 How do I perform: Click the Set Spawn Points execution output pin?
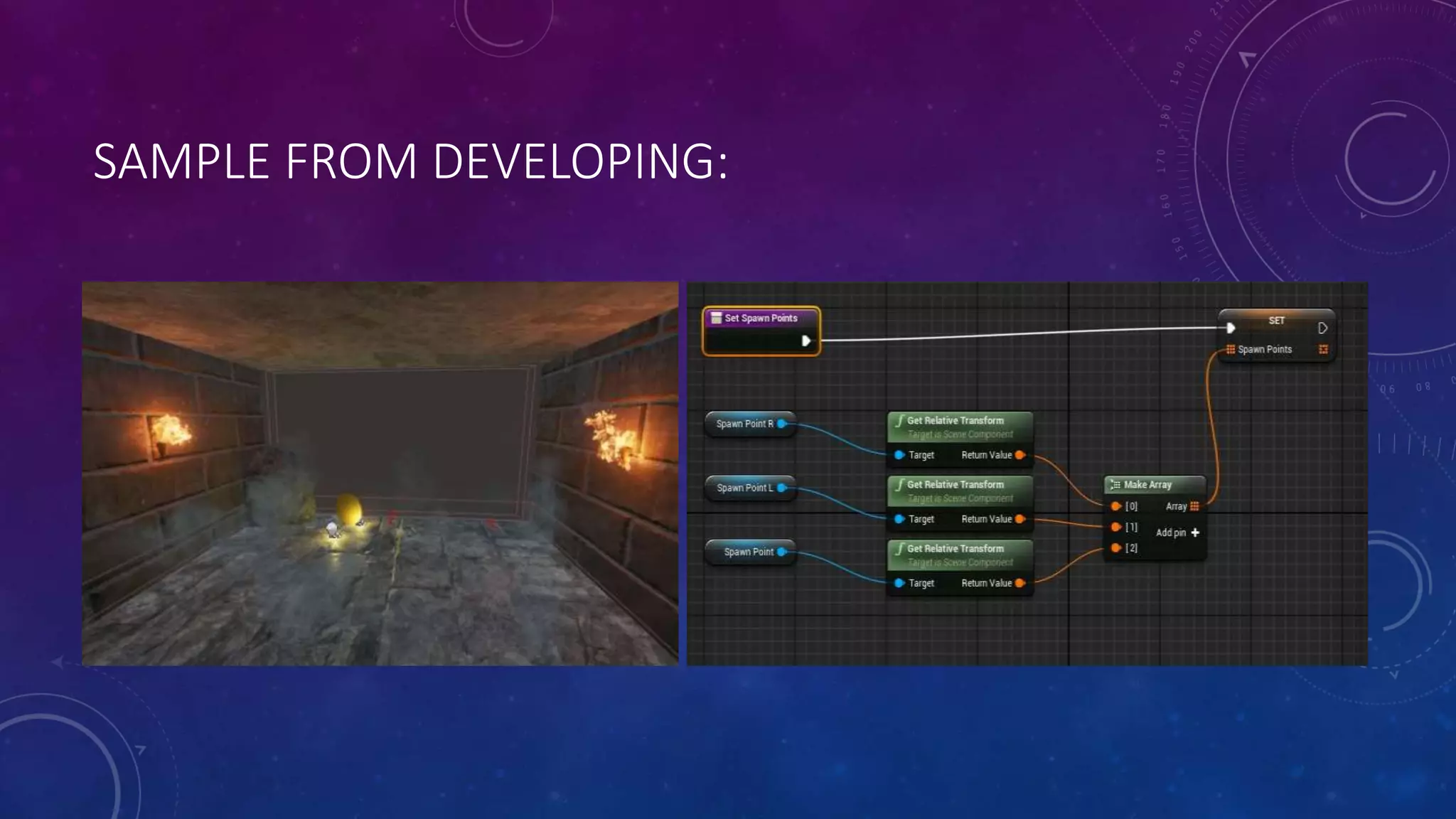[x=805, y=341]
